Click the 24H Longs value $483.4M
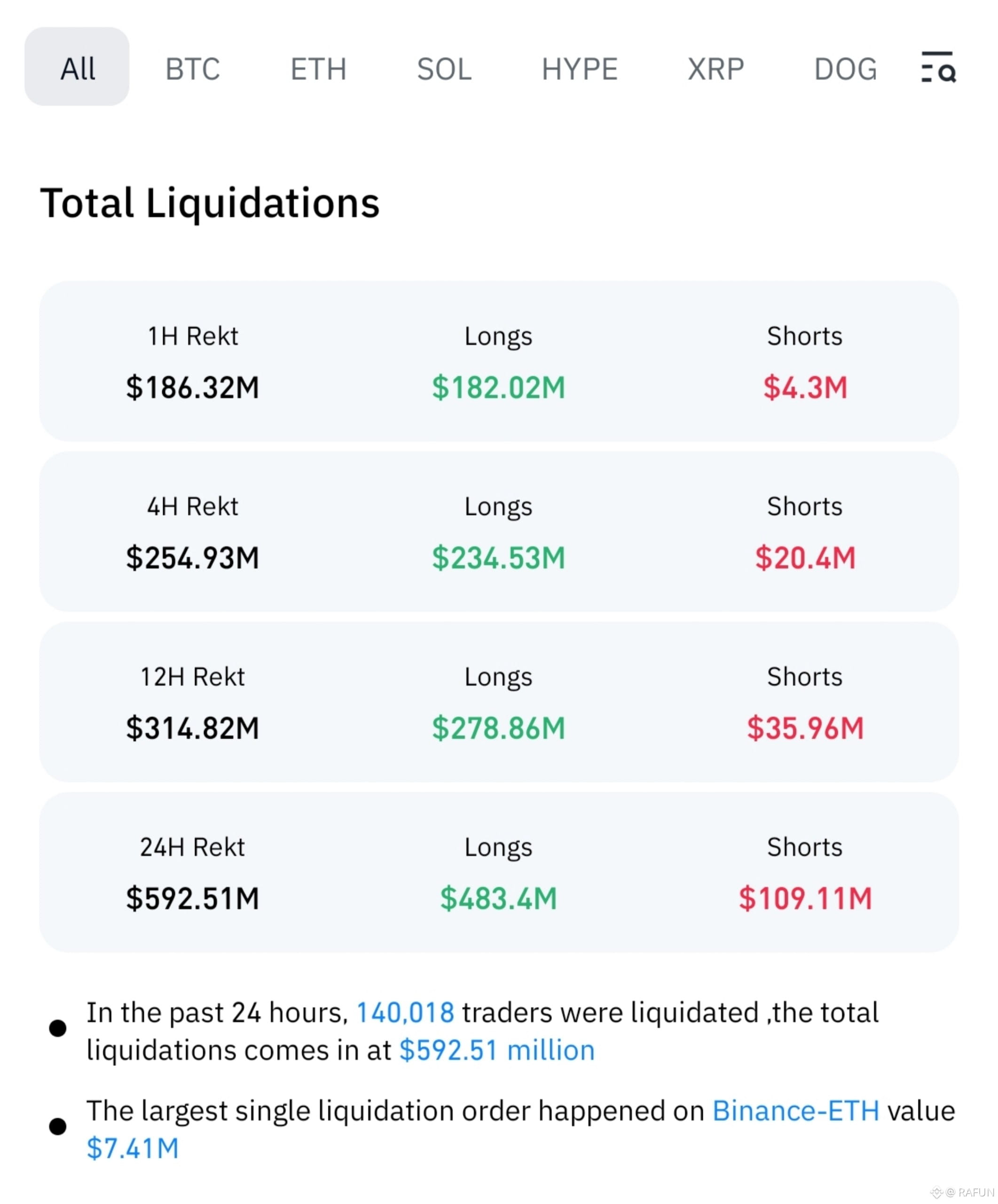The height and width of the screenshot is (1204, 998). coord(498,898)
